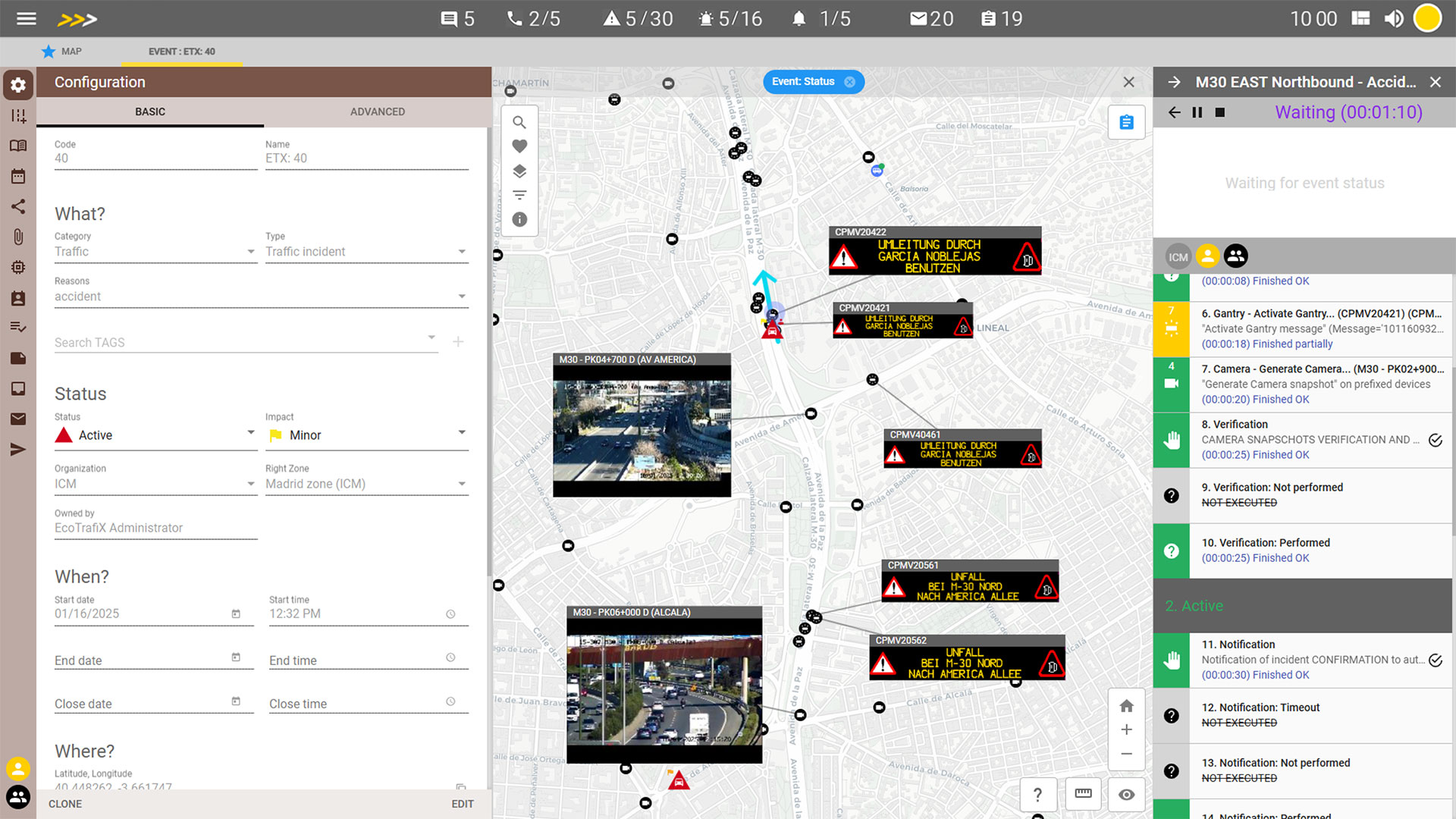This screenshot has height=819, width=1456.
Task: Open the Start date calendar picker
Action: point(236,613)
